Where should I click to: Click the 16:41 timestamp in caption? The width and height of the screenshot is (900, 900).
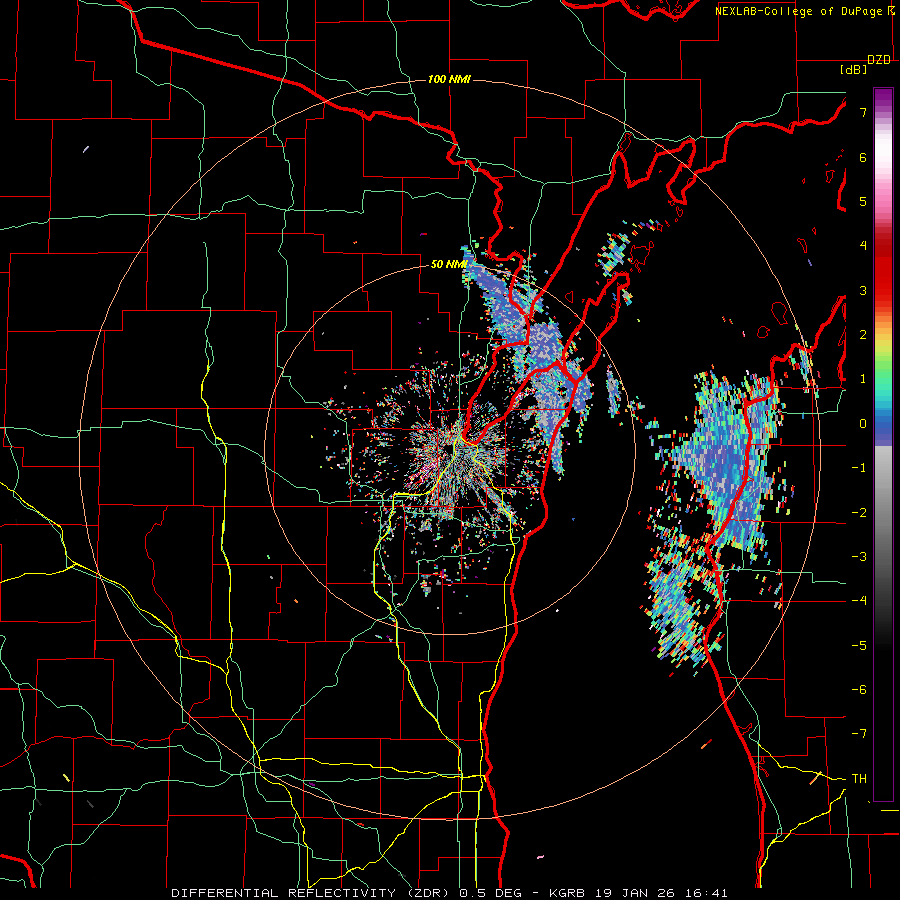pyautogui.click(x=709, y=893)
